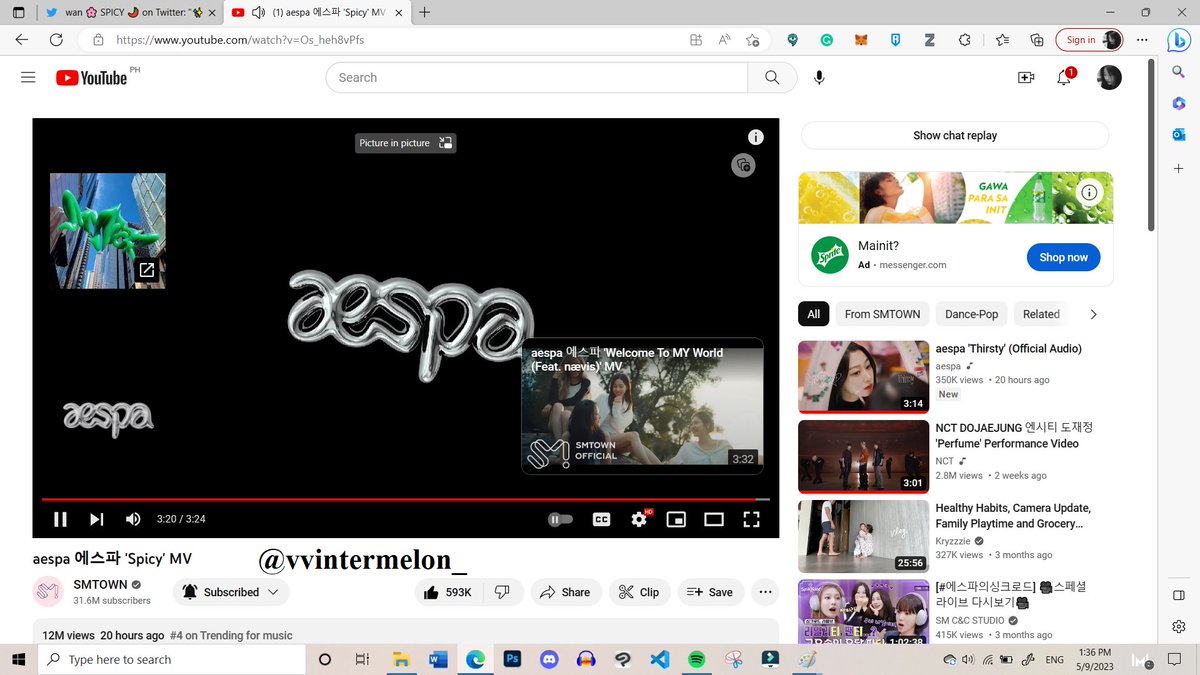The width and height of the screenshot is (1200, 675).
Task: Show more category chips with the arrow
Action: click(1093, 314)
